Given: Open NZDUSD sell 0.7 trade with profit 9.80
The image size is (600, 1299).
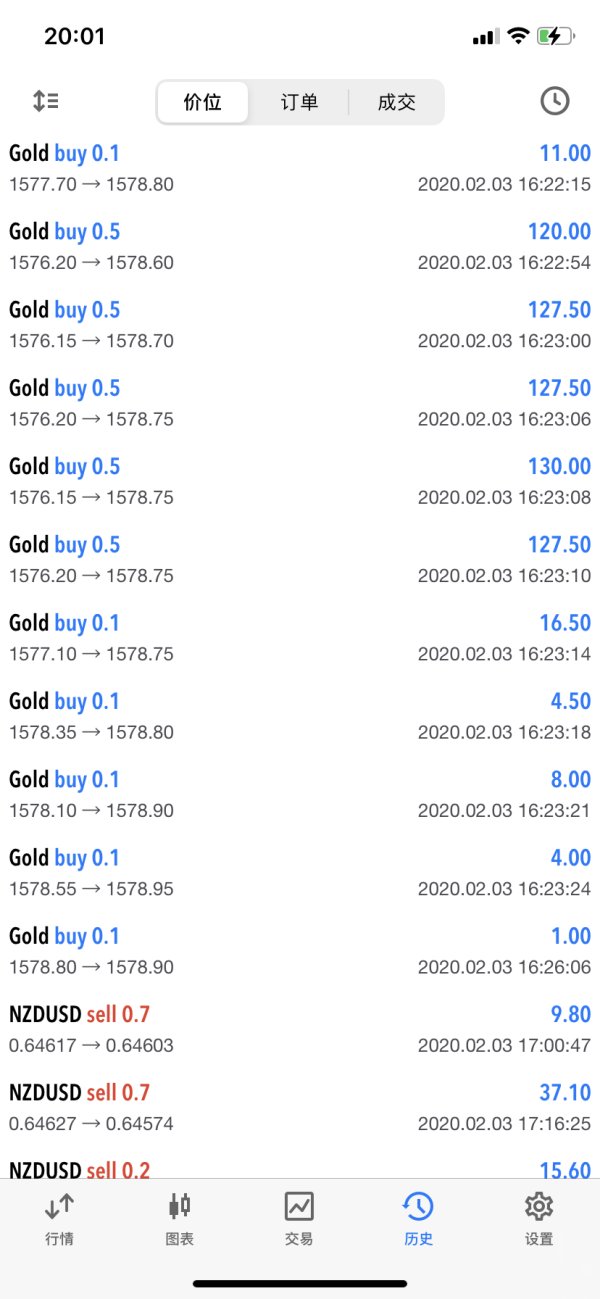Looking at the screenshot, I should (x=300, y=1029).
